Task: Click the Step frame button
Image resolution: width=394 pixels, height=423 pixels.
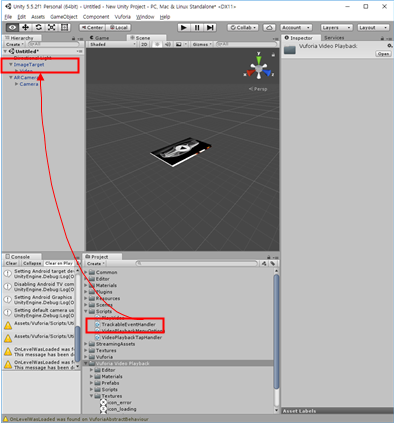Action: (x=210, y=27)
